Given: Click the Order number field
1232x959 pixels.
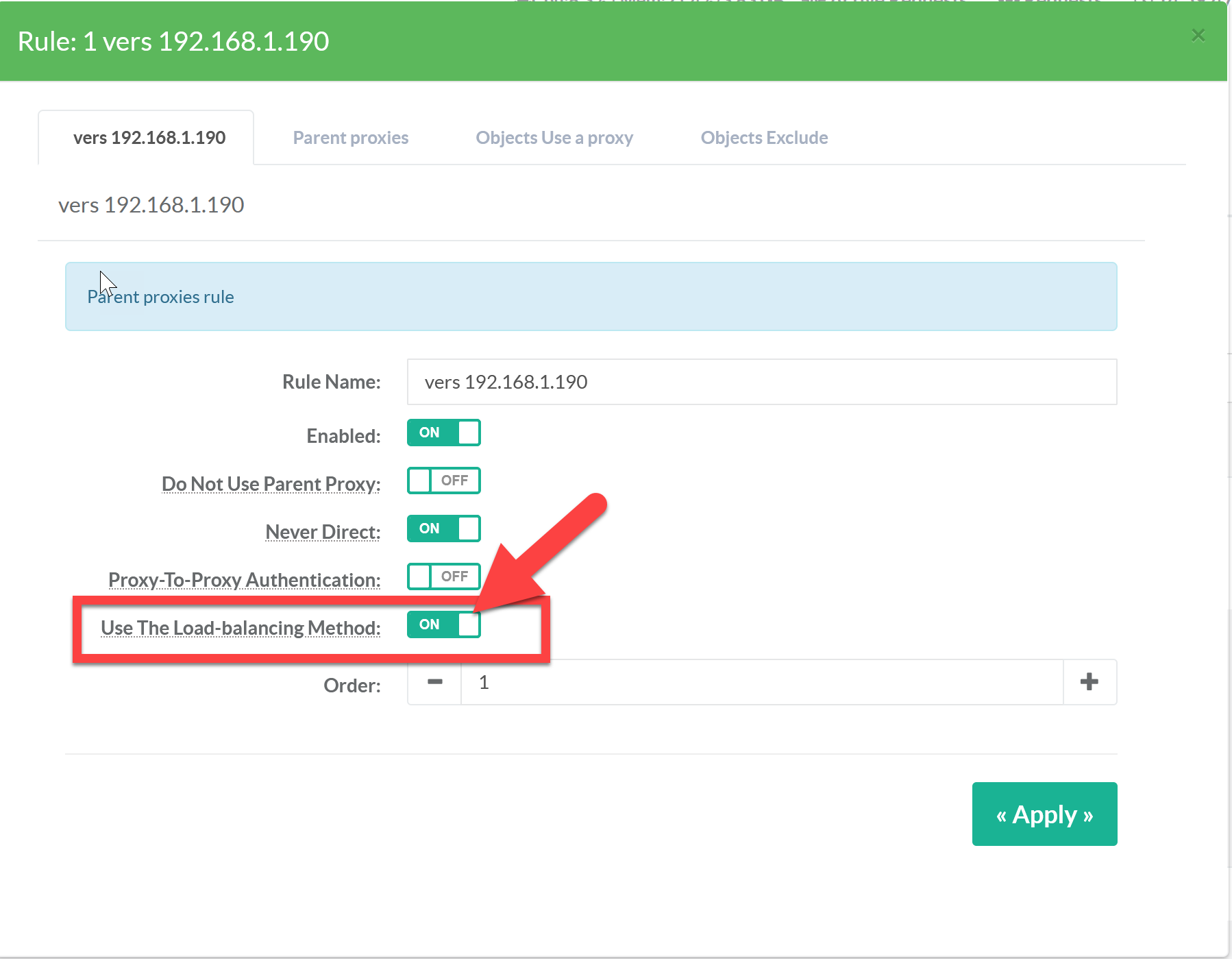Looking at the screenshot, I should (761, 682).
